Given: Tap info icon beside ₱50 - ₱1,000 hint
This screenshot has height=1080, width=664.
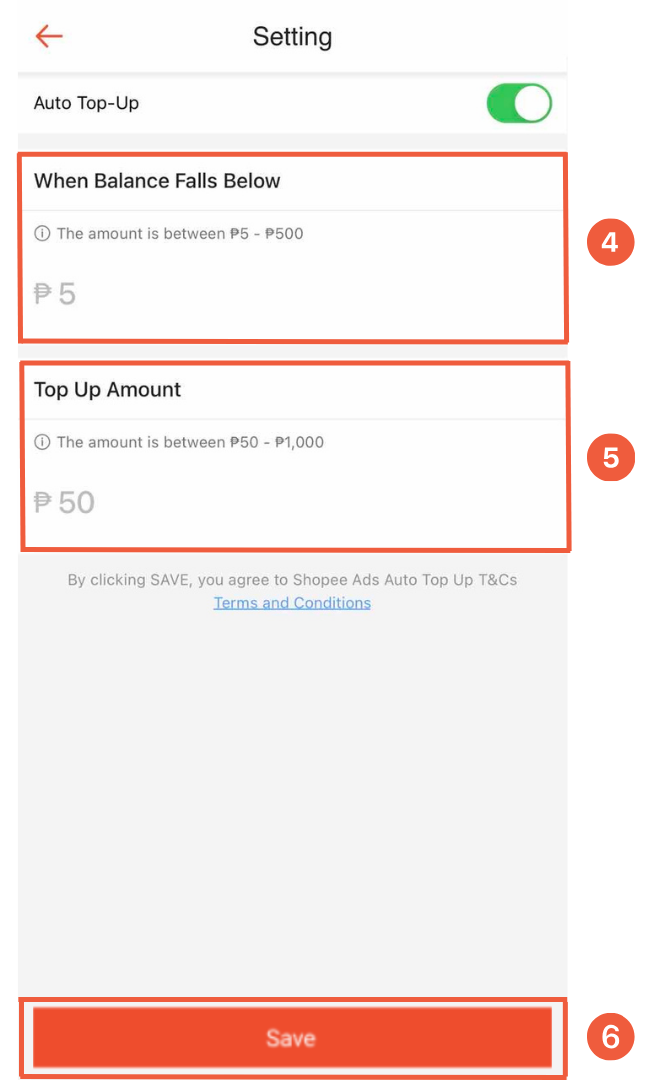Looking at the screenshot, I should click(42, 442).
